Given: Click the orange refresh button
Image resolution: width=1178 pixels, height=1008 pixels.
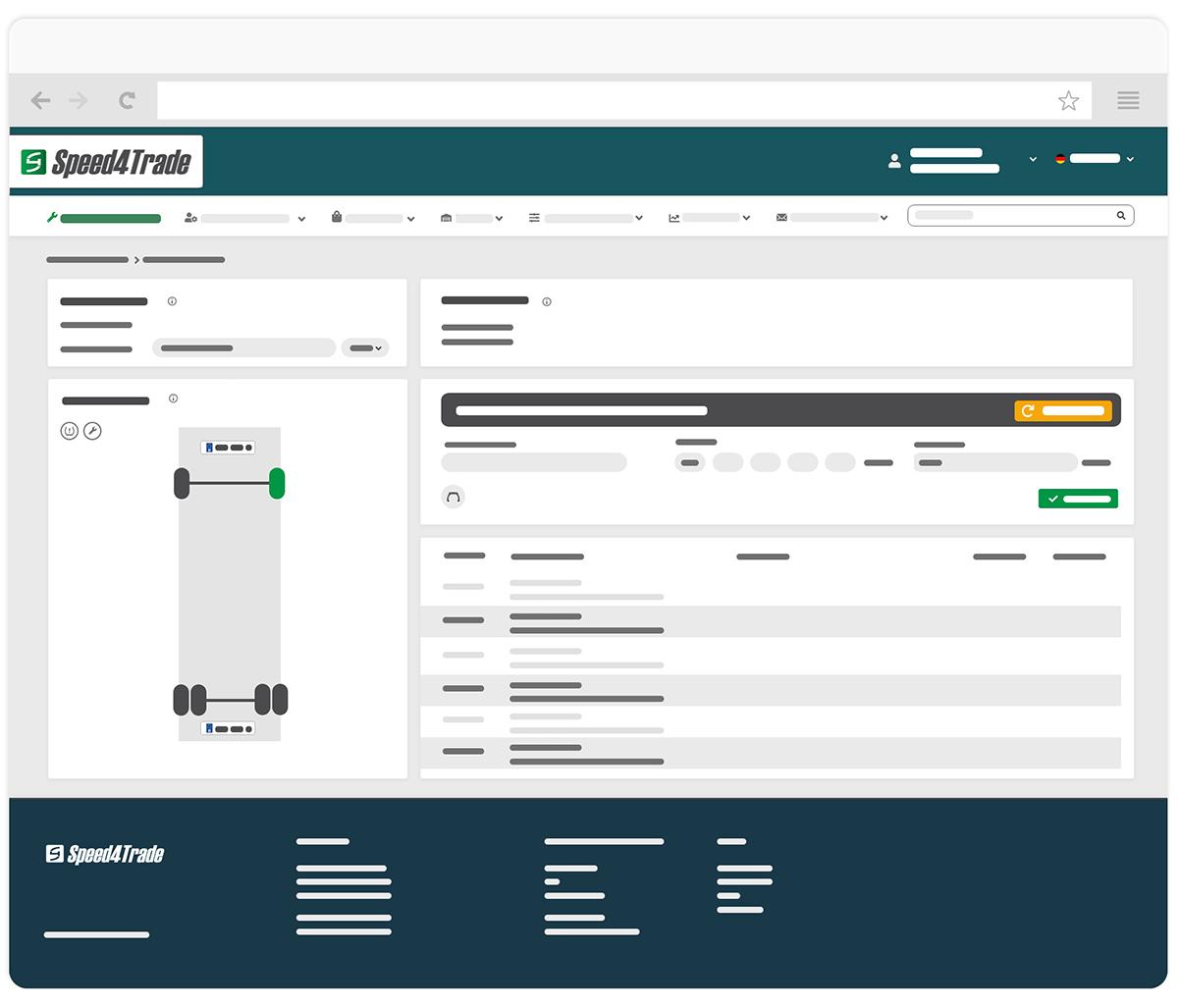Looking at the screenshot, I should click(x=1063, y=411).
